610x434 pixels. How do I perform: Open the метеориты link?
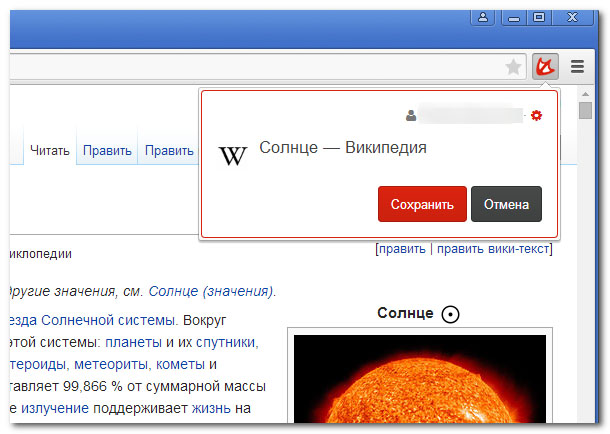click(x=110, y=365)
